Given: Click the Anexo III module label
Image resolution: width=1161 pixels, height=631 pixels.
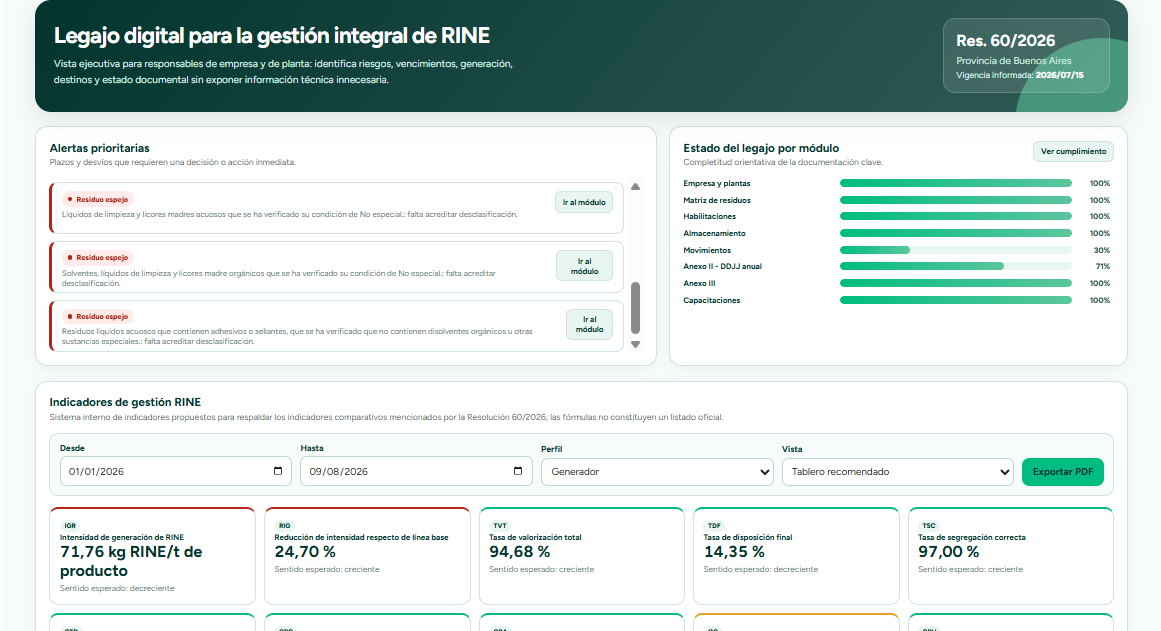Looking at the screenshot, I should (x=699, y=283).
